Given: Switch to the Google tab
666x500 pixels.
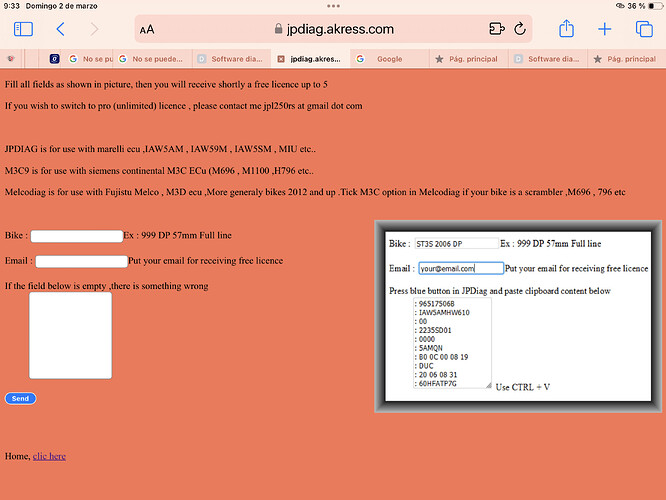Looking at the screenshot, I should point(389,59).
